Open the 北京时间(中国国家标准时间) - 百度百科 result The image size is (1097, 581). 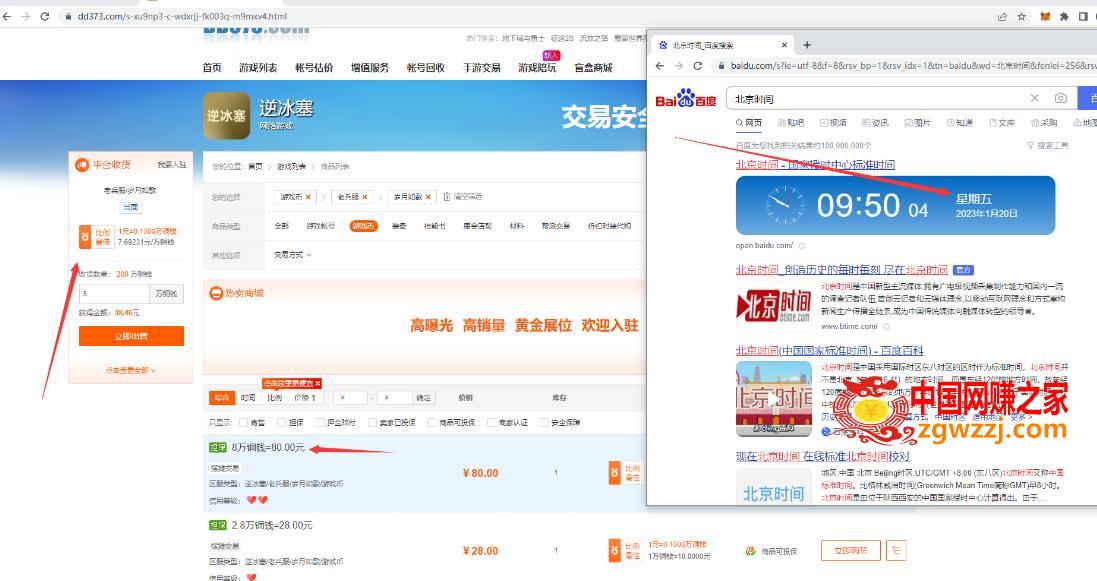[829, 351]
